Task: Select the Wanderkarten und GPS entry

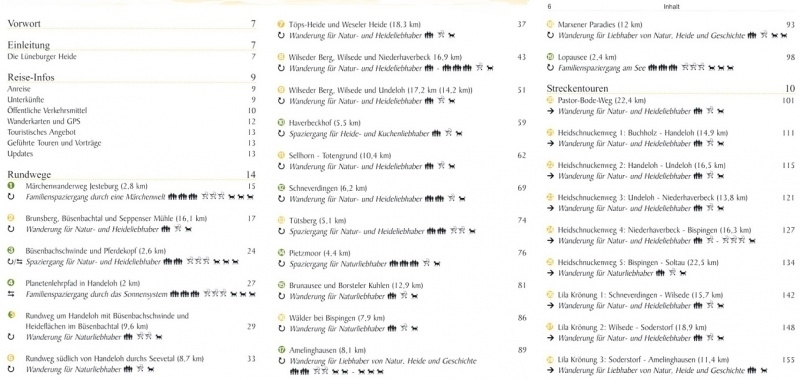Action: click(43, 121)
